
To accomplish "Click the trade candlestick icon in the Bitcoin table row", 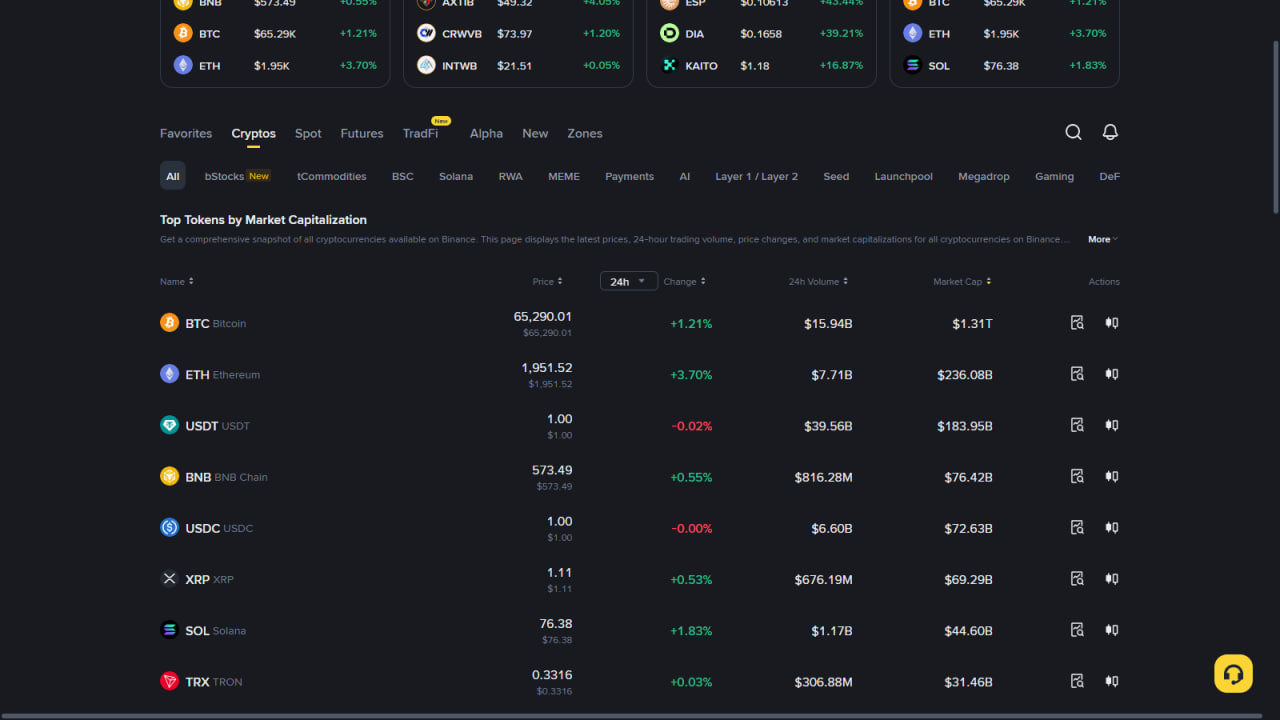I will pyautogui.click(x=1111, y=323).
